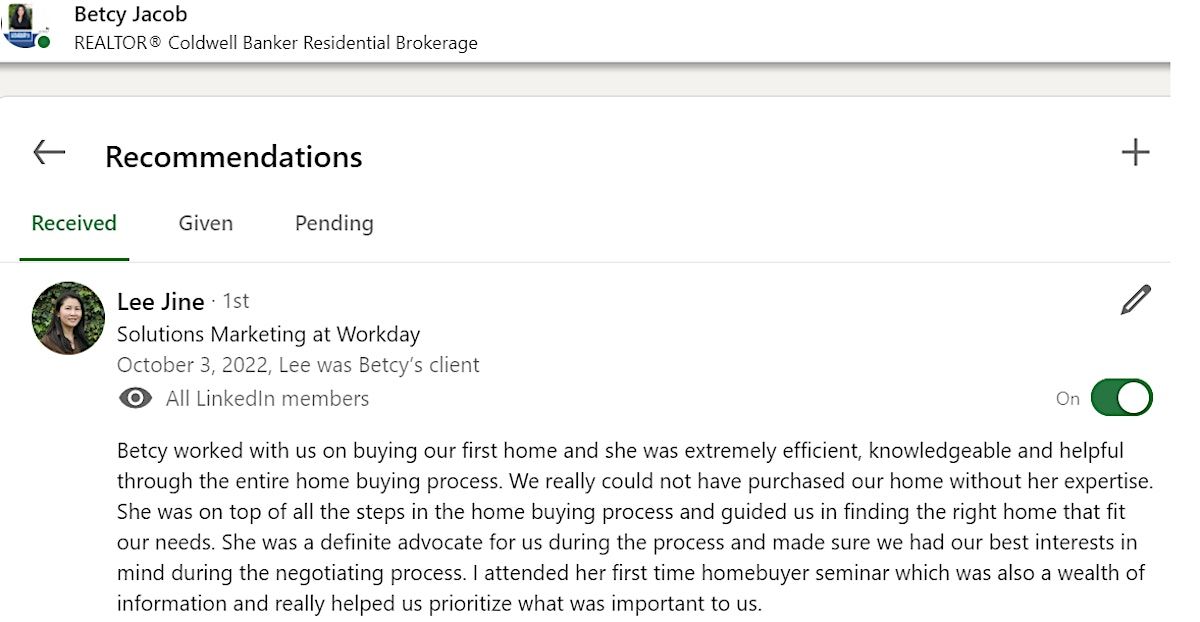Click the eye visibility icon

click(x=135, y=399)
